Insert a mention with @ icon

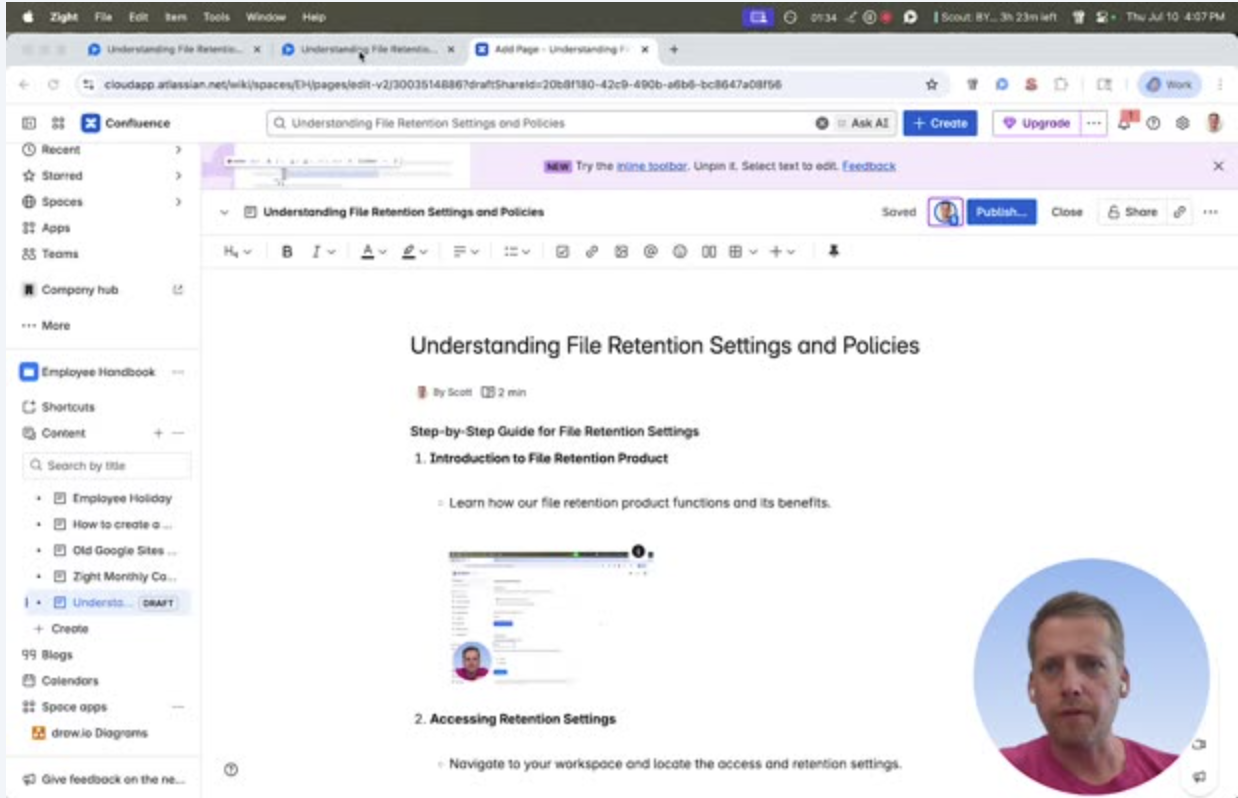click(650, 252)
